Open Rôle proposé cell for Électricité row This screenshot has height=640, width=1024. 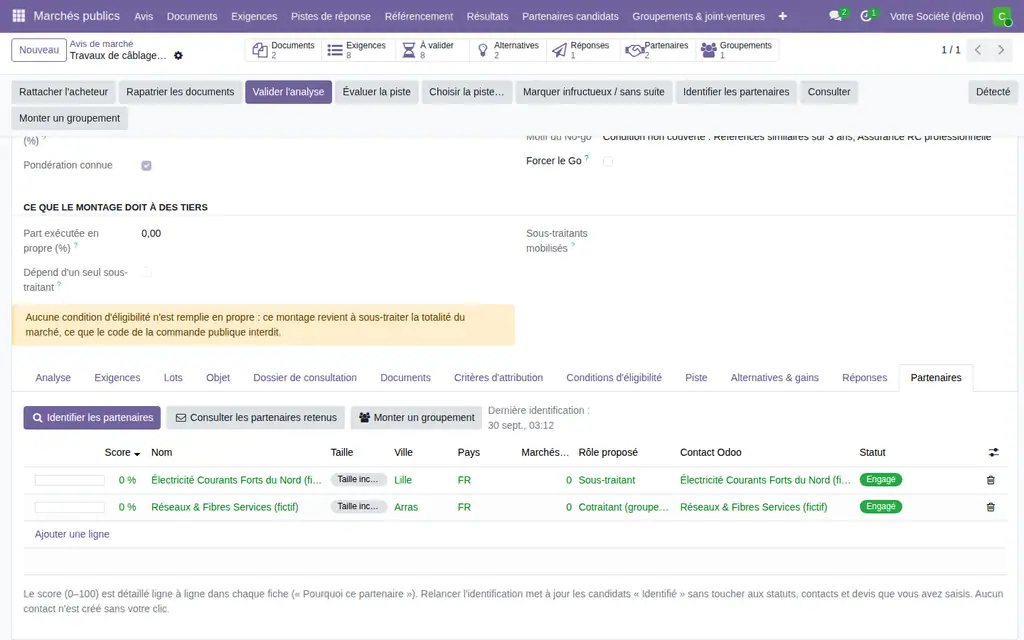pyautogui.click(x=624, y=480)
